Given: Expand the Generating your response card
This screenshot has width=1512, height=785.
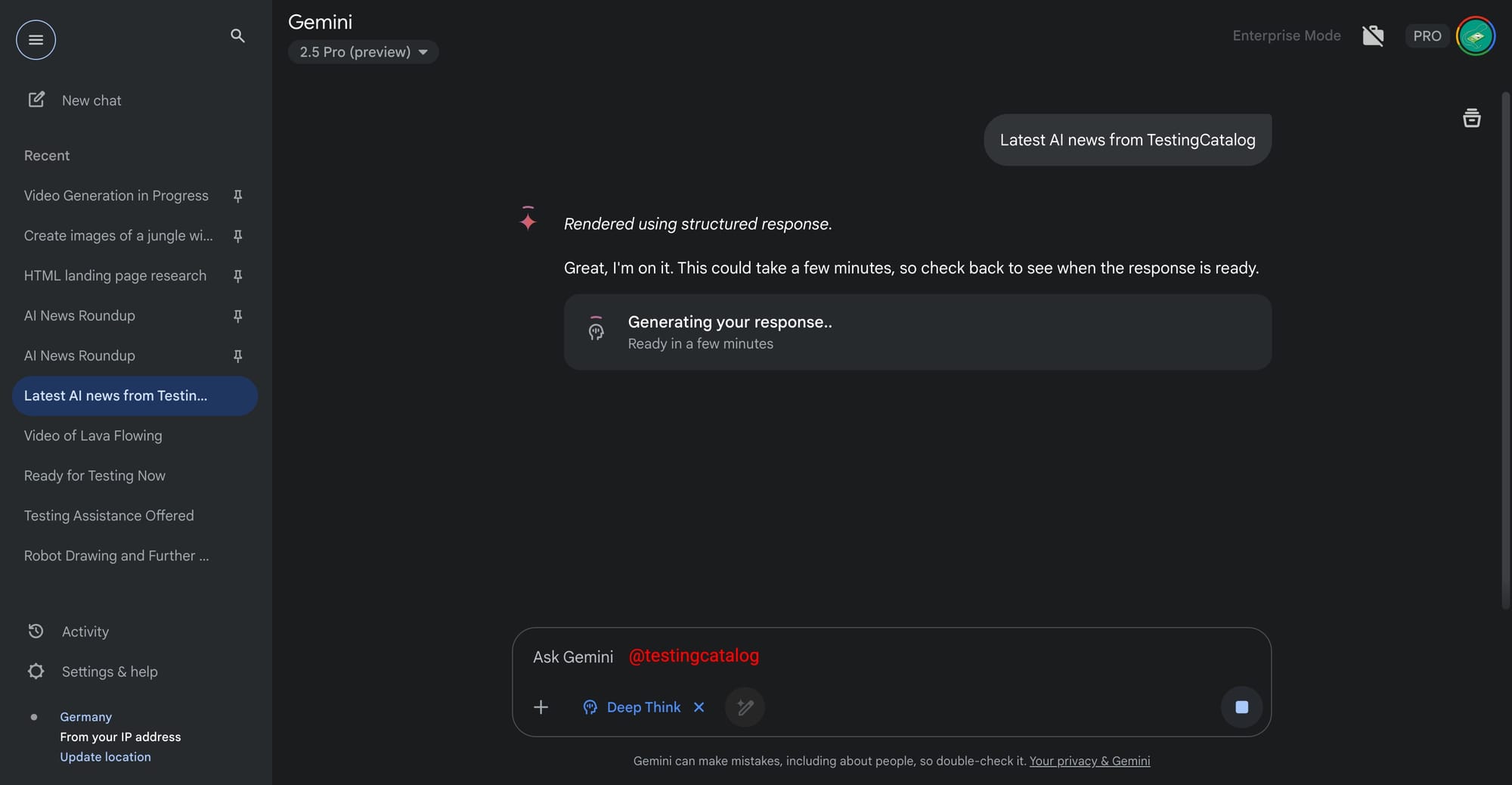Looking at the screenshot, I should tap(917, 332).
